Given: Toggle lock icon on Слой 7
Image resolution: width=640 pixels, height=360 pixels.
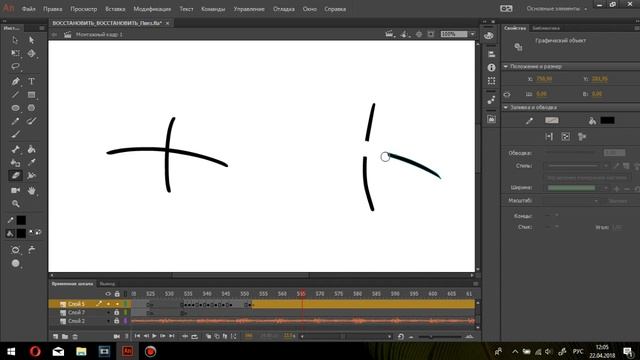Looking at the screenshot, I should (117, 313).
